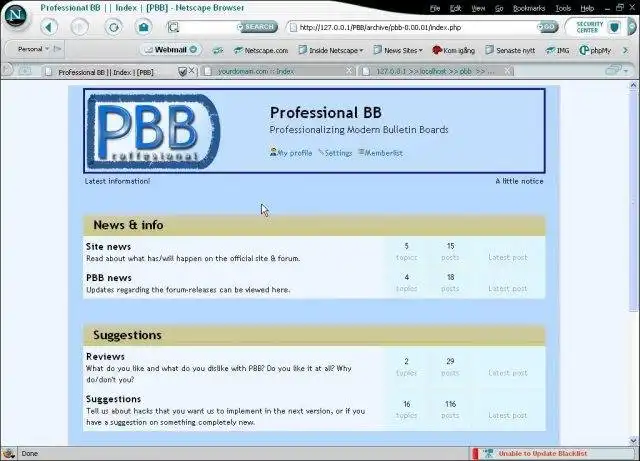The height and width of the screenshot is (461, 640).
Task: Open the Site news forum
Action: pos(108,247)
